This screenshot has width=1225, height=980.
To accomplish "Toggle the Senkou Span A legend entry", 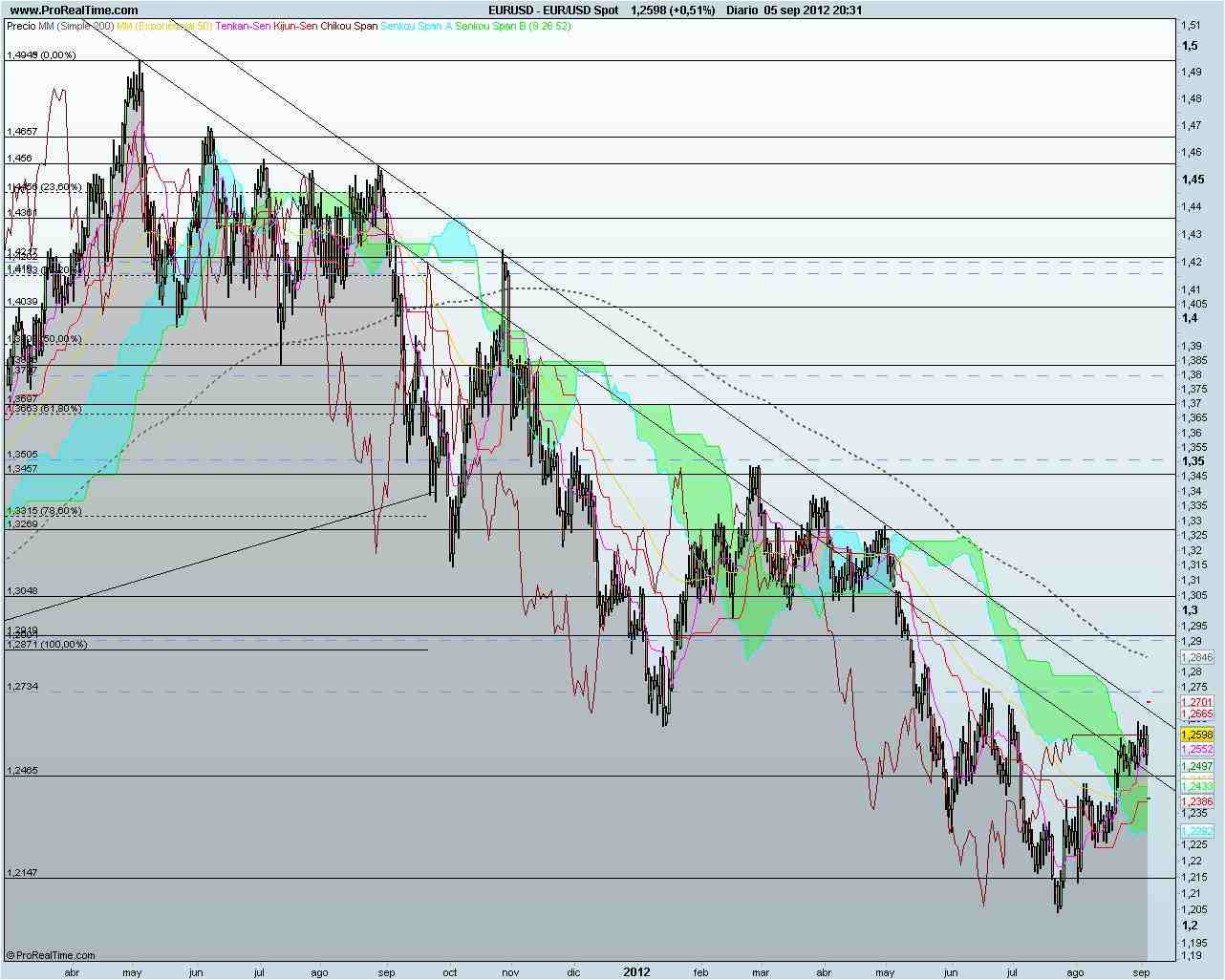I will coord(415,28).
